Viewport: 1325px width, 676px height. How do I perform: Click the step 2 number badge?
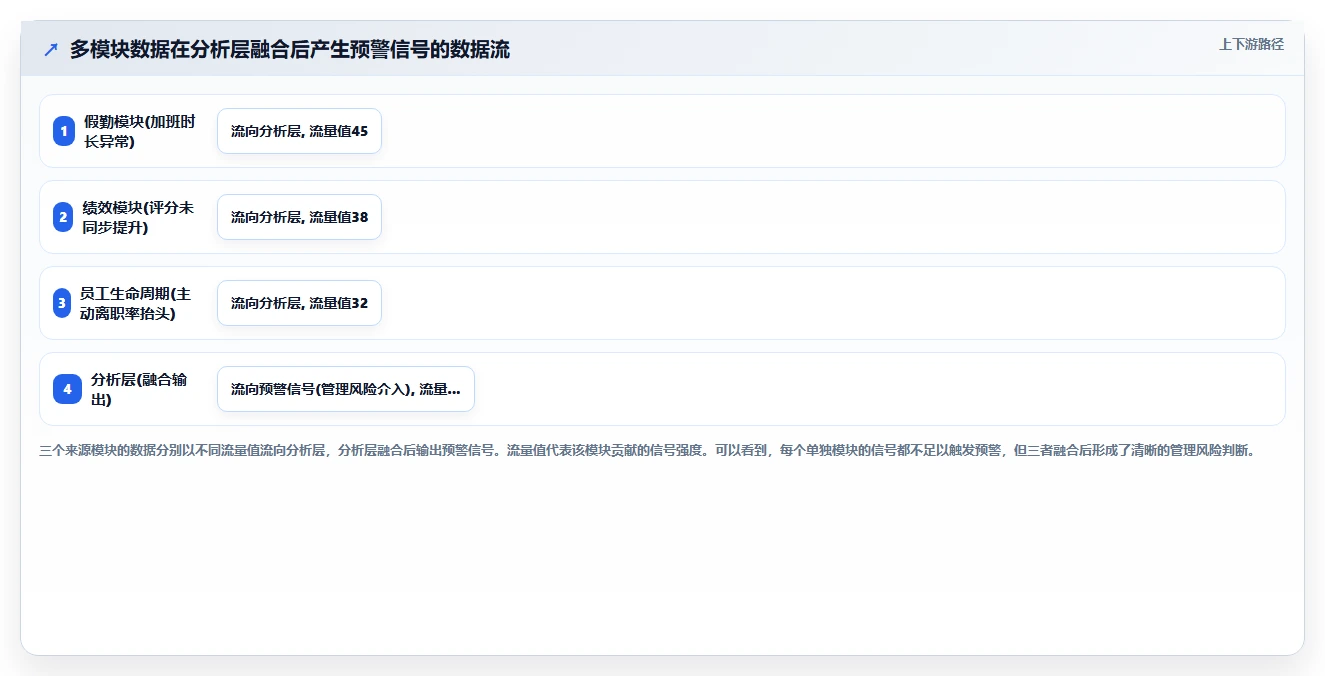tap(64, 217)
